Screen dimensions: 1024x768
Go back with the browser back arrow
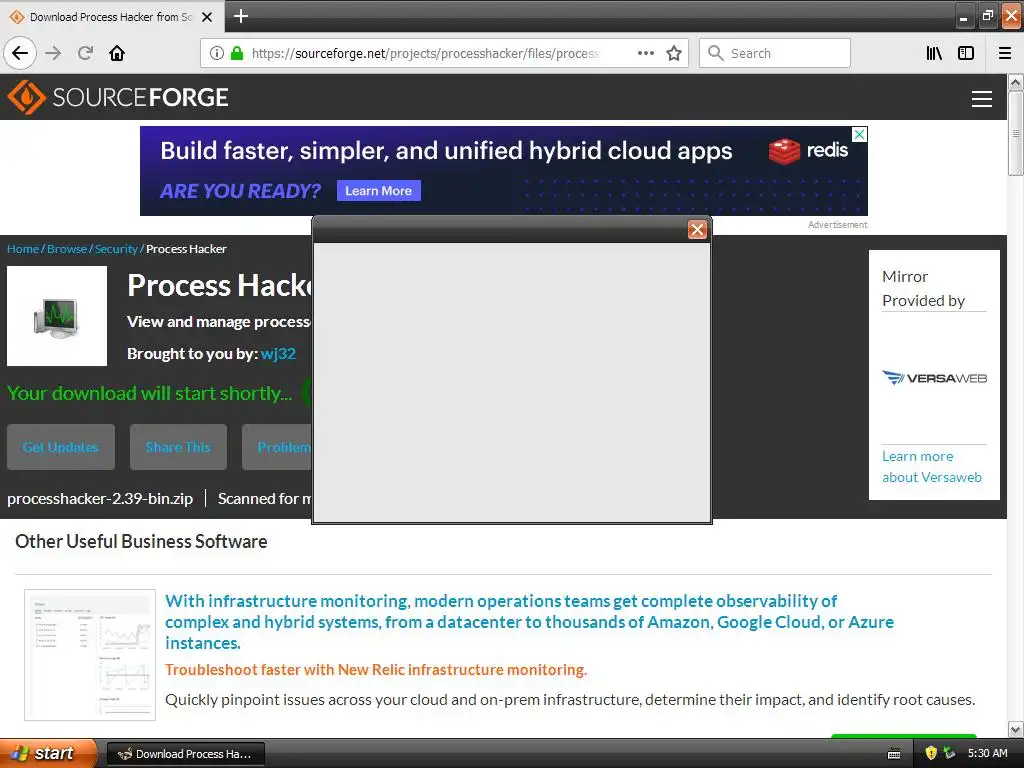(20, 53)
